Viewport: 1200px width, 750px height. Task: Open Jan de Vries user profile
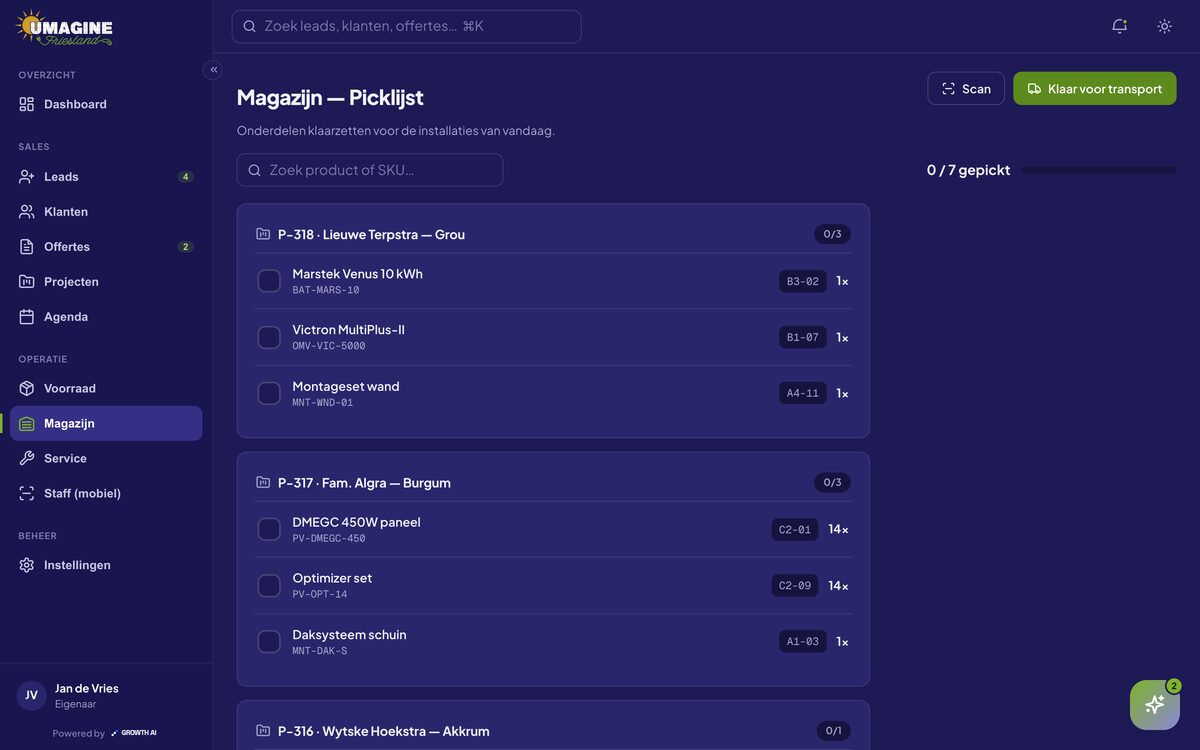coord(106,695)
